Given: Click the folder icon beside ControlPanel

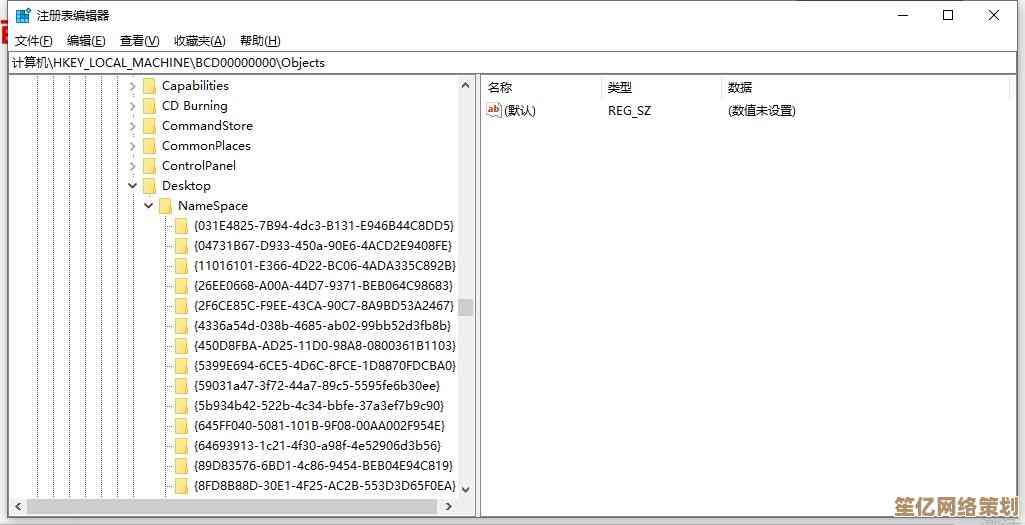Looking at the screenshot, I should click(x=149, y=166).
